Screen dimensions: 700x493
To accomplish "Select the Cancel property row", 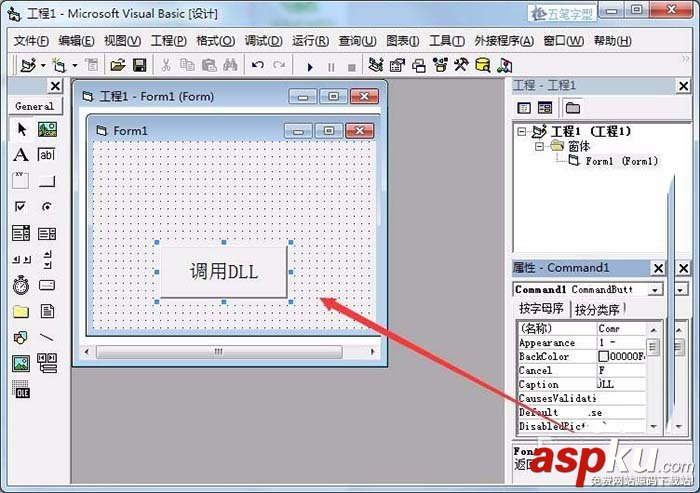I will pyautogui.click(x=582, y=371).
